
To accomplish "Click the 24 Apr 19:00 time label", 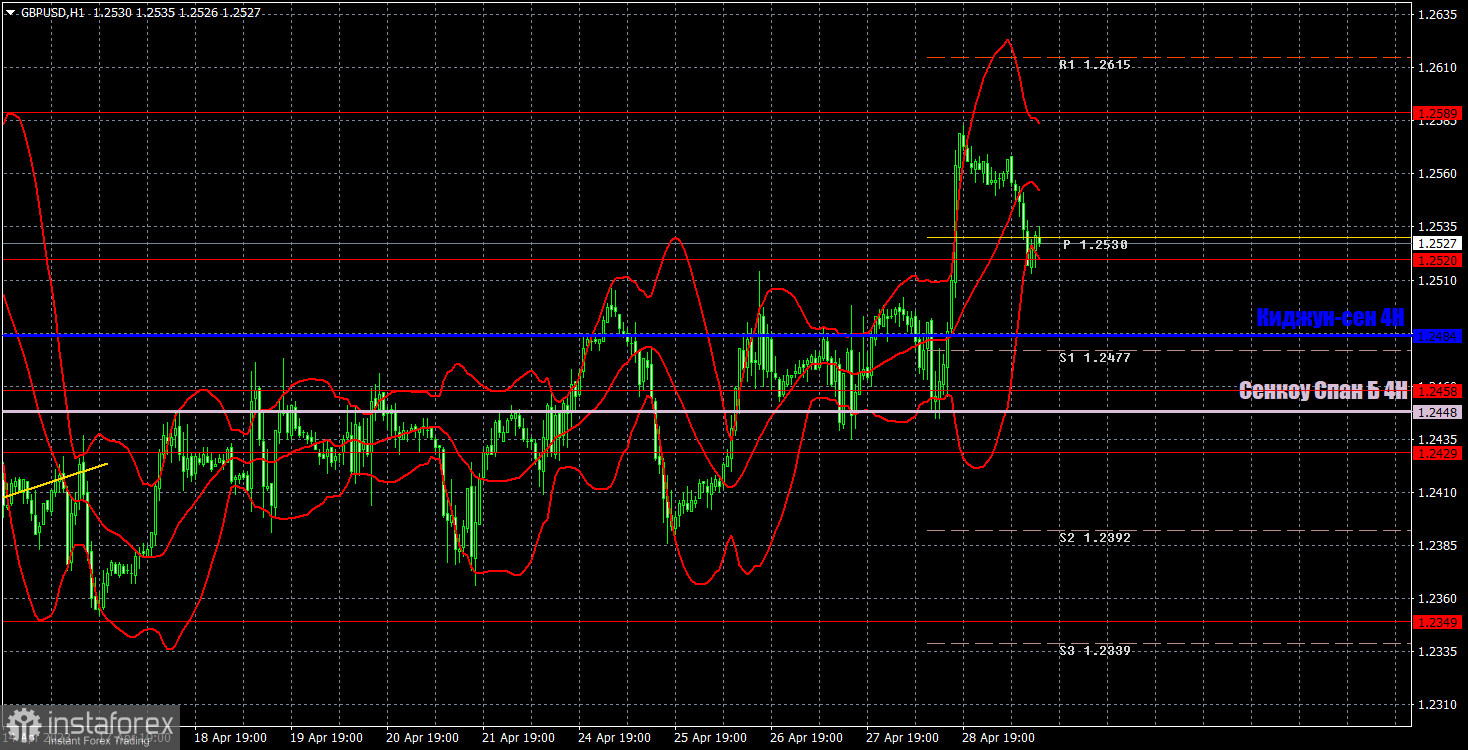I will (616, 738).
